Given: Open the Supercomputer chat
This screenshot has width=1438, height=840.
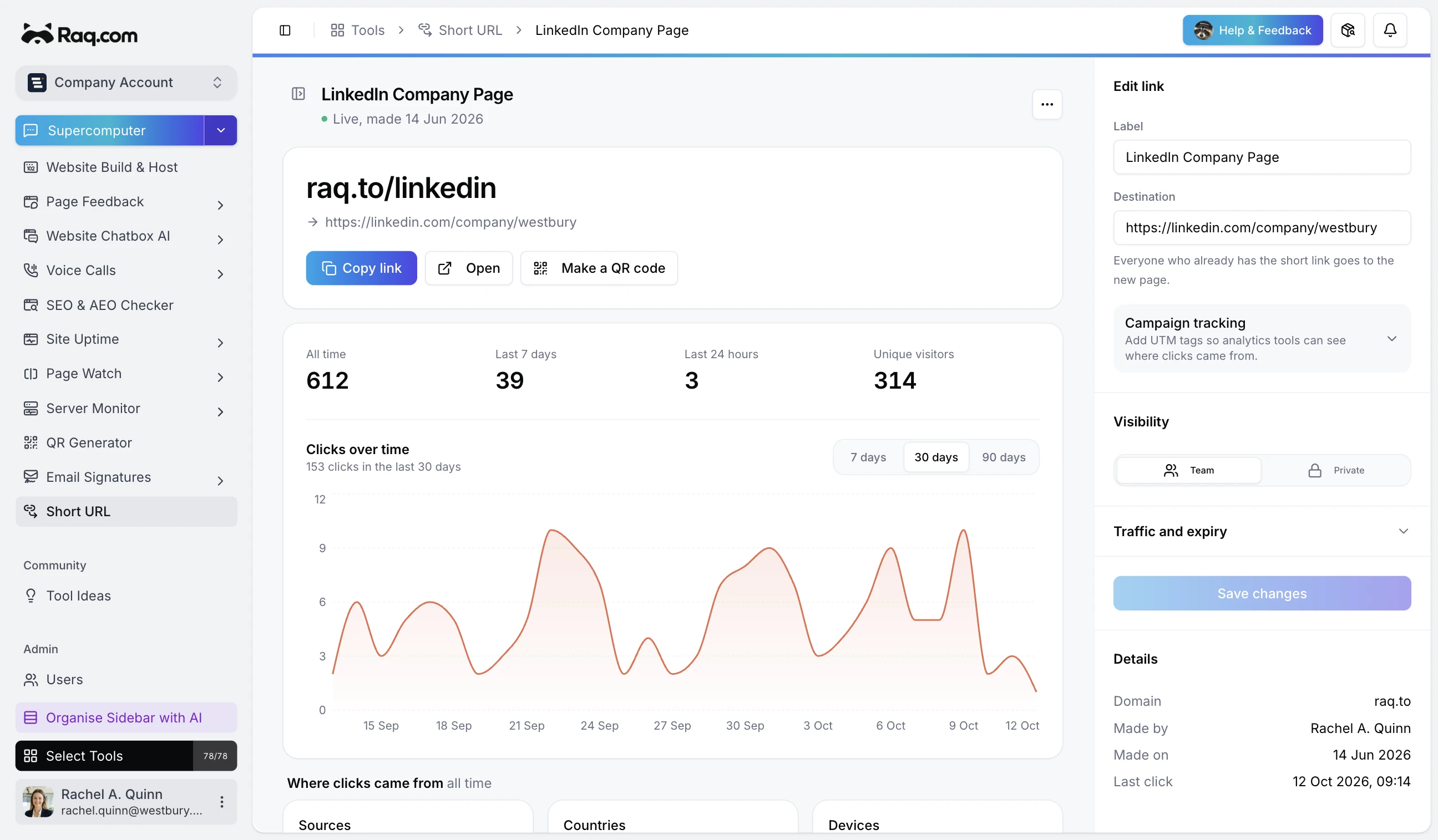Looking at the screenshot, I should (109, 130).
